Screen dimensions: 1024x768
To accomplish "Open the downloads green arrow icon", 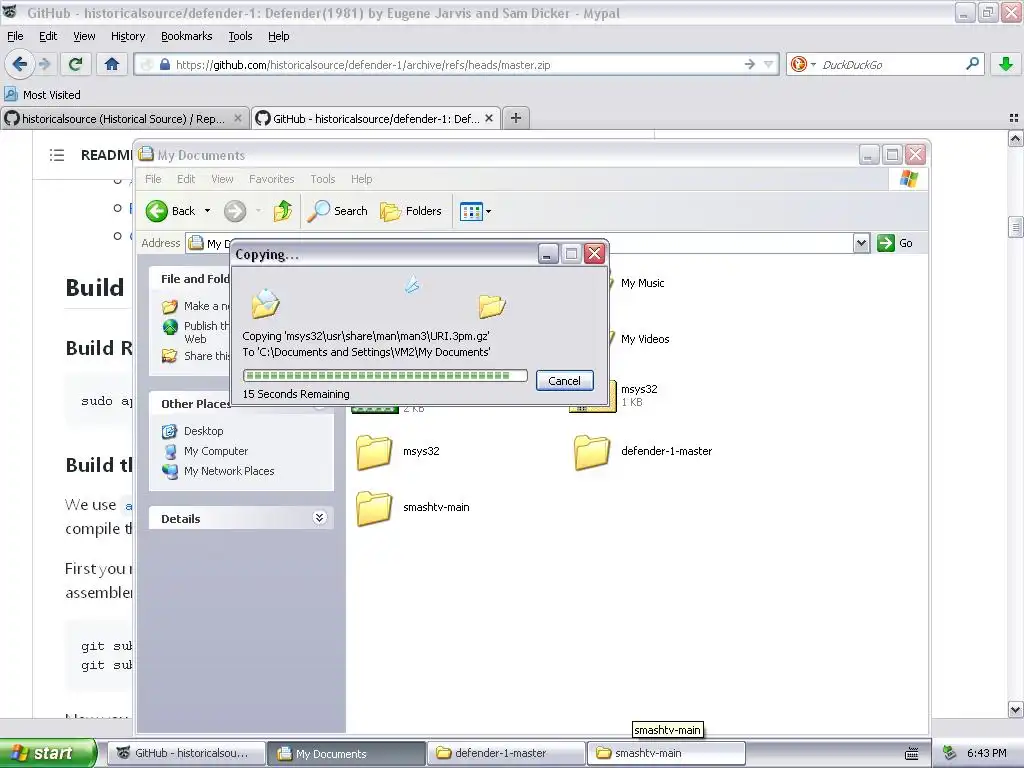I will (1006, 64).
